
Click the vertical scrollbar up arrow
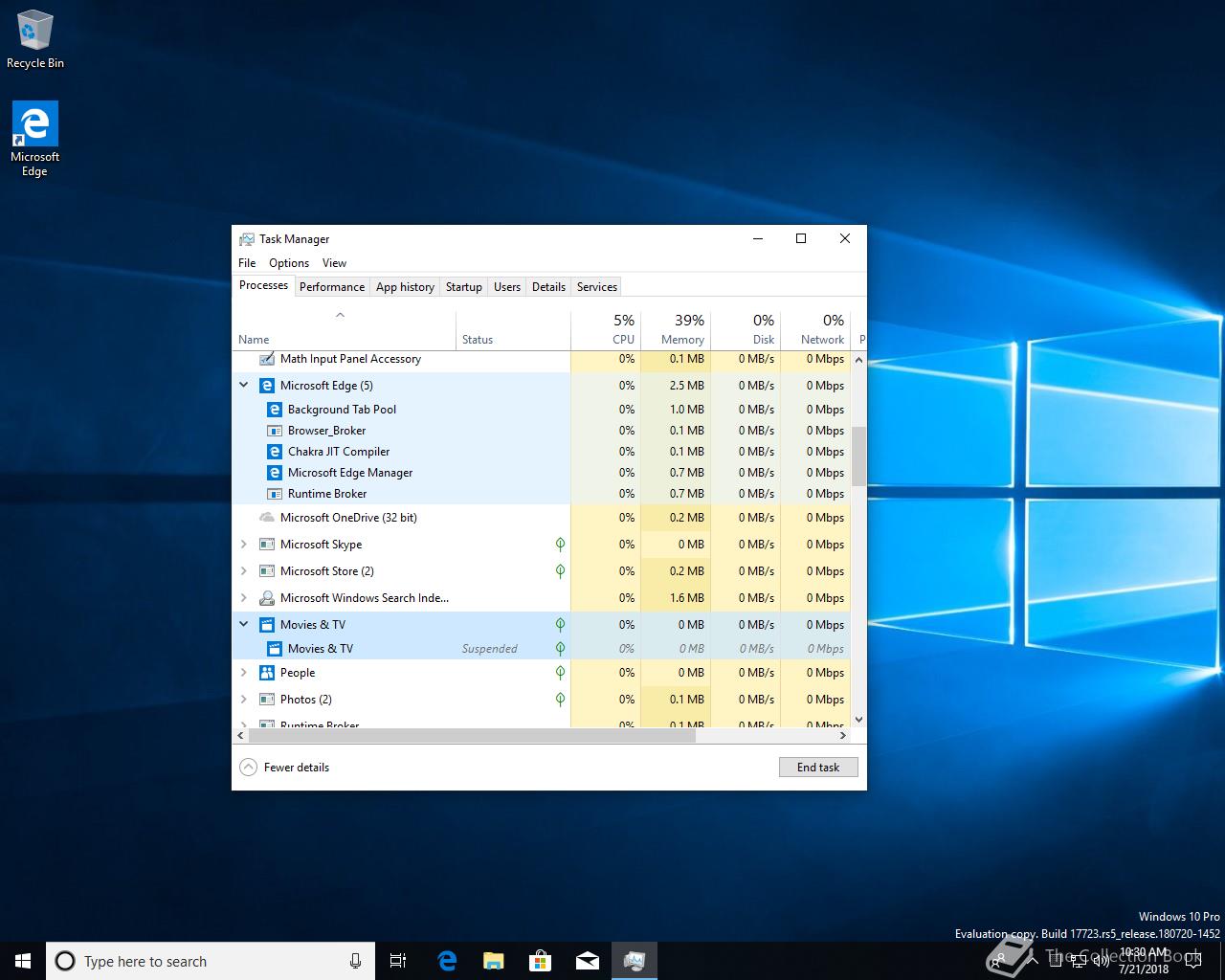pos(858,360)
